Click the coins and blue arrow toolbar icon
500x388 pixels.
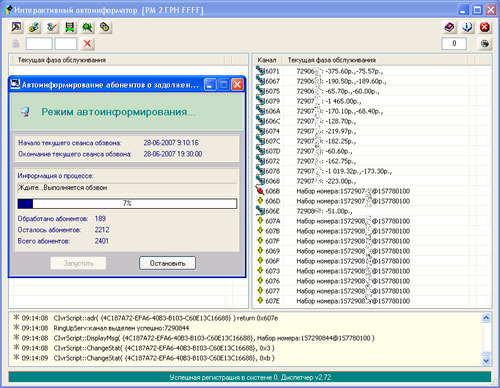pos(34,27)
